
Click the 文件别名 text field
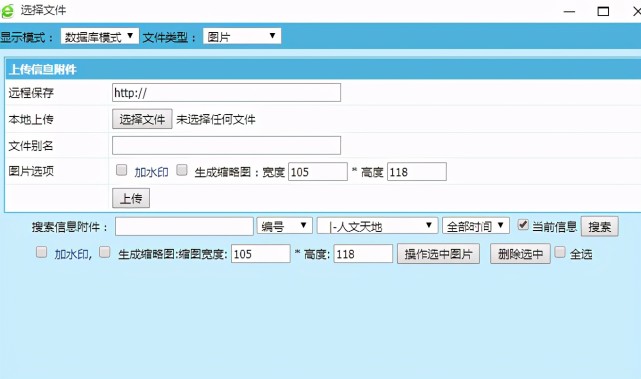click(x=226, y=146)
